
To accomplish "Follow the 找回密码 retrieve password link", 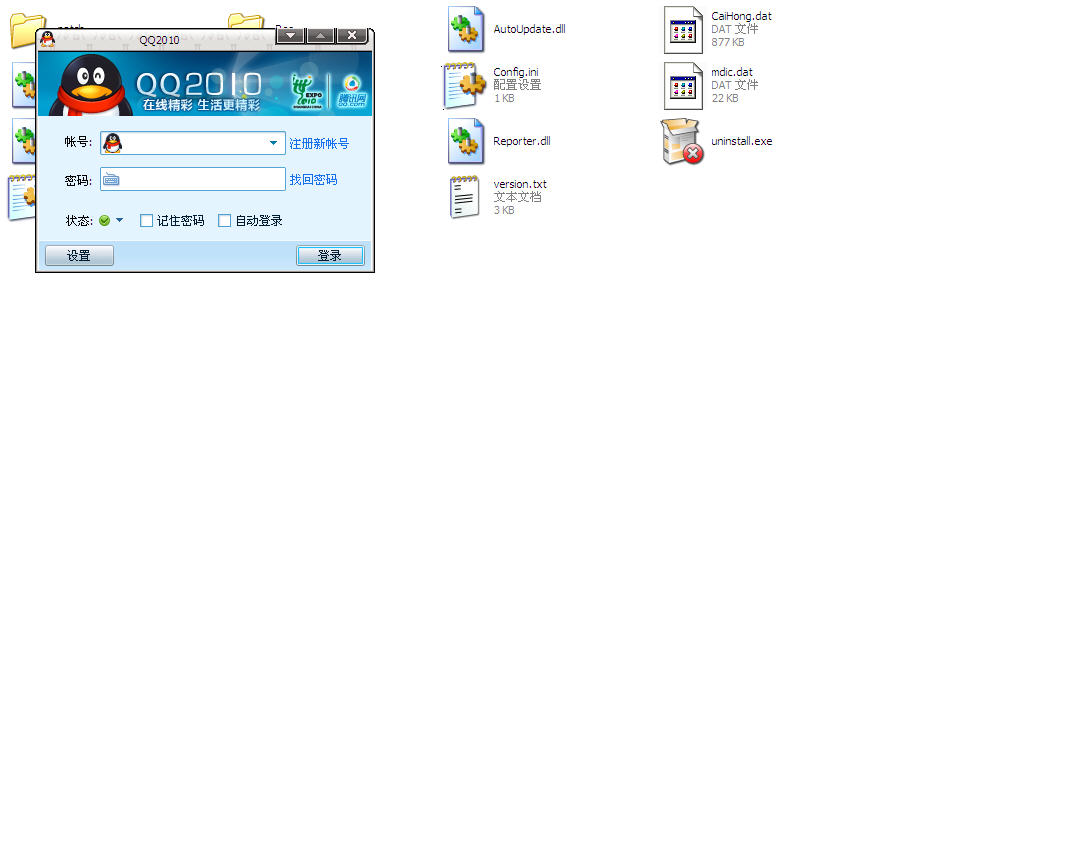I will pos(313,178).
